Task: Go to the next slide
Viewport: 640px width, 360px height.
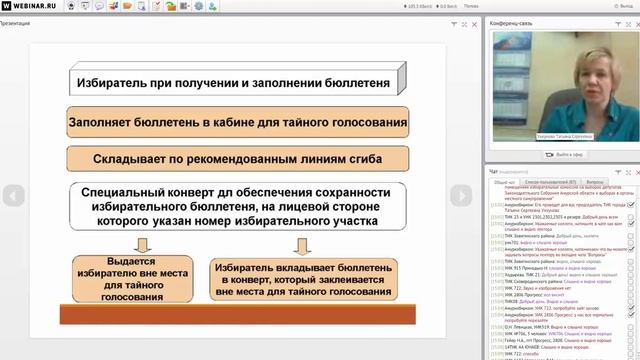Action: click(x=461, y=196)
